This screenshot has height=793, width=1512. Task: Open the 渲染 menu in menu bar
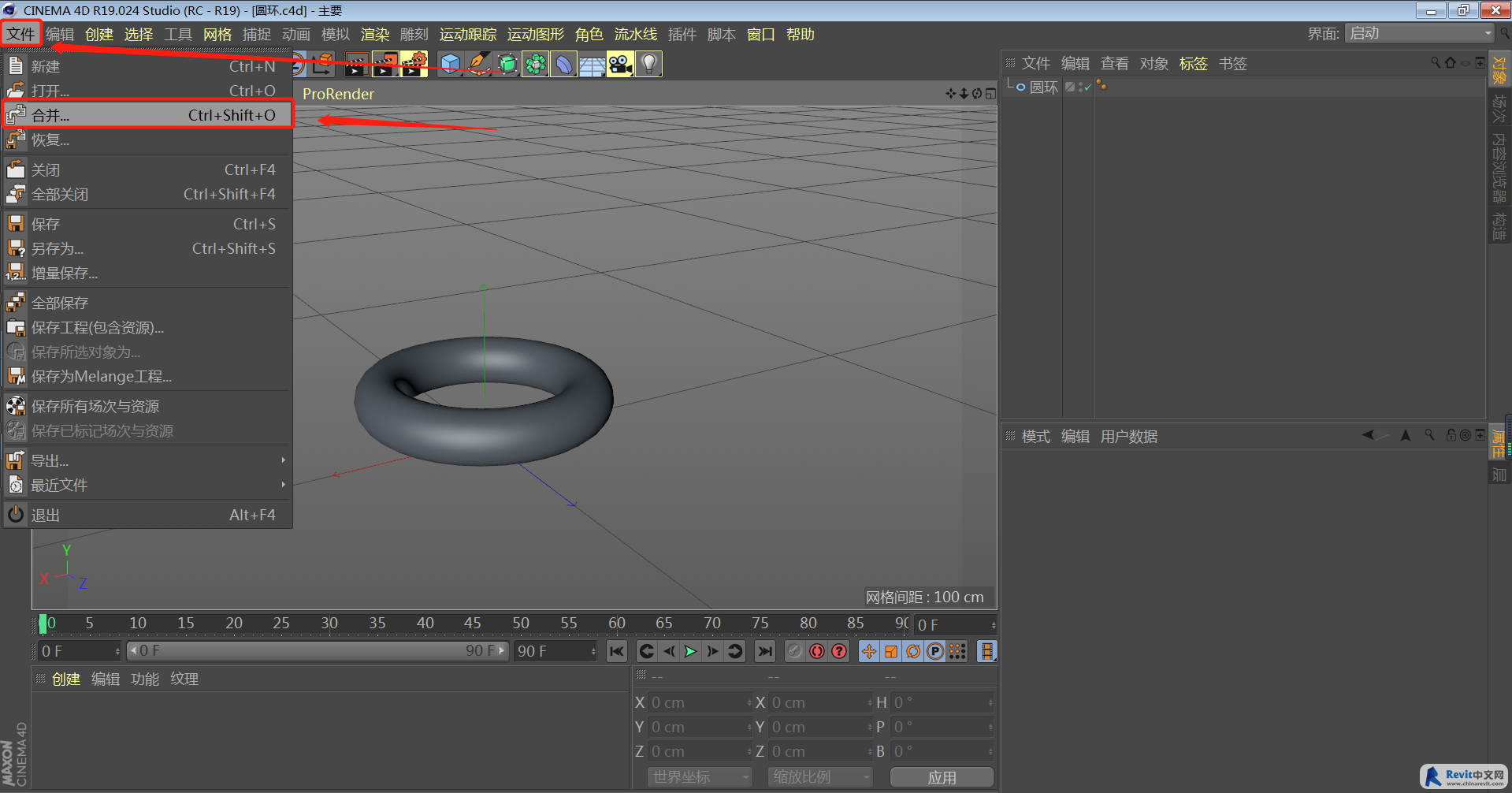375,34
